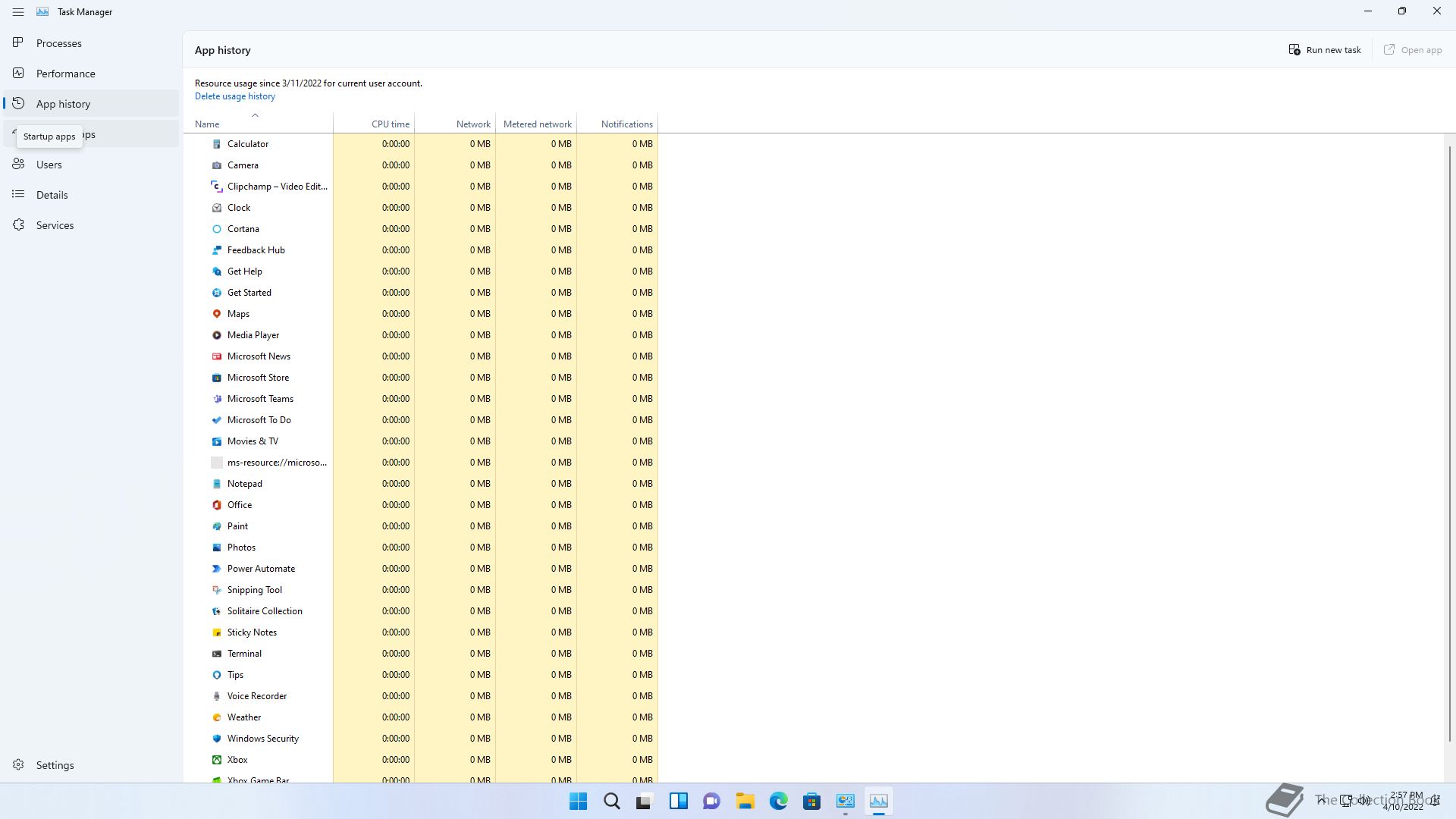This screenshot has height=819, width=1456.
Task: Select the App history page
Action: click(91, 104)
